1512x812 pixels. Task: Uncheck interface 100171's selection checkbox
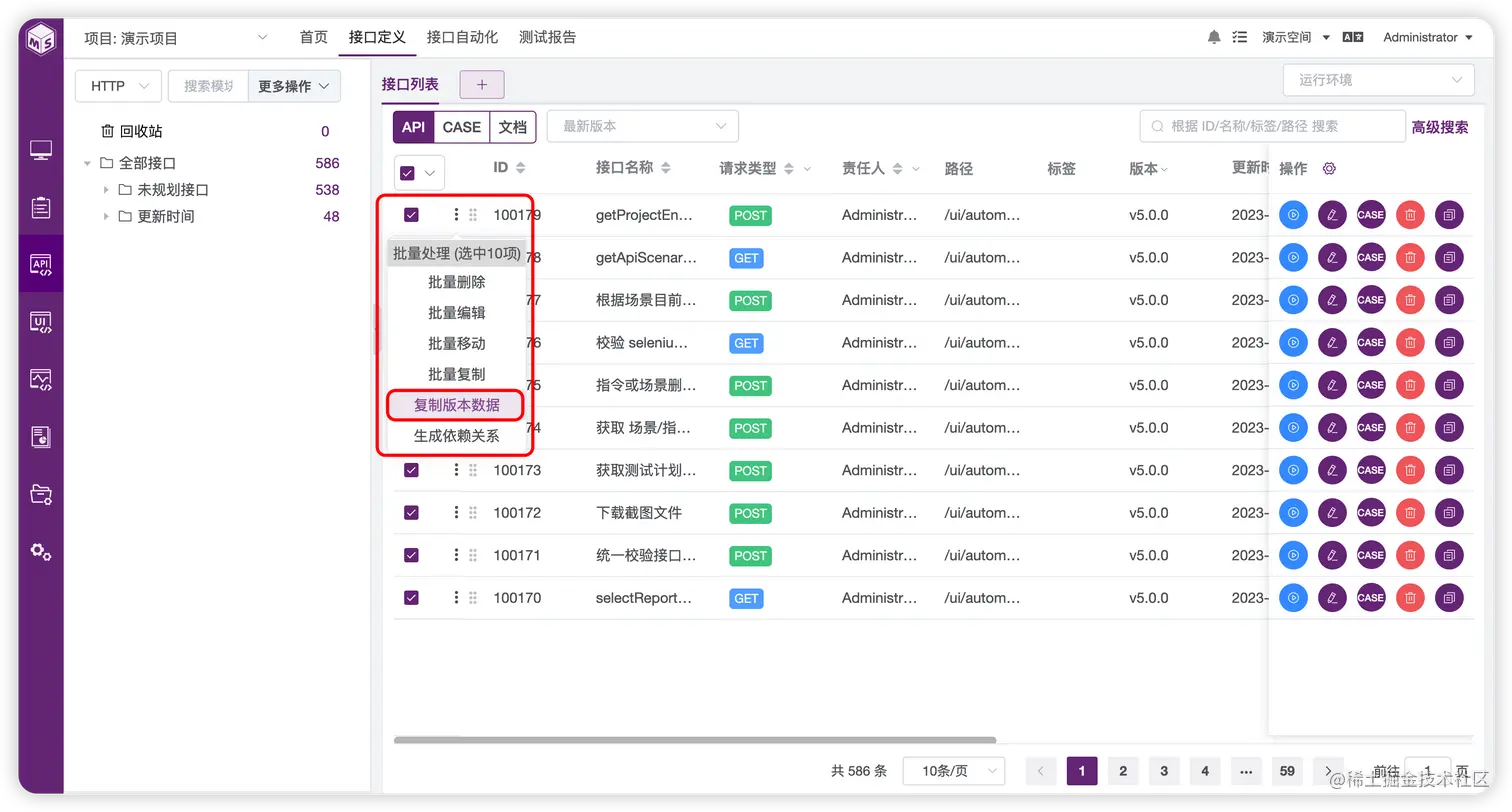(411, 555)
